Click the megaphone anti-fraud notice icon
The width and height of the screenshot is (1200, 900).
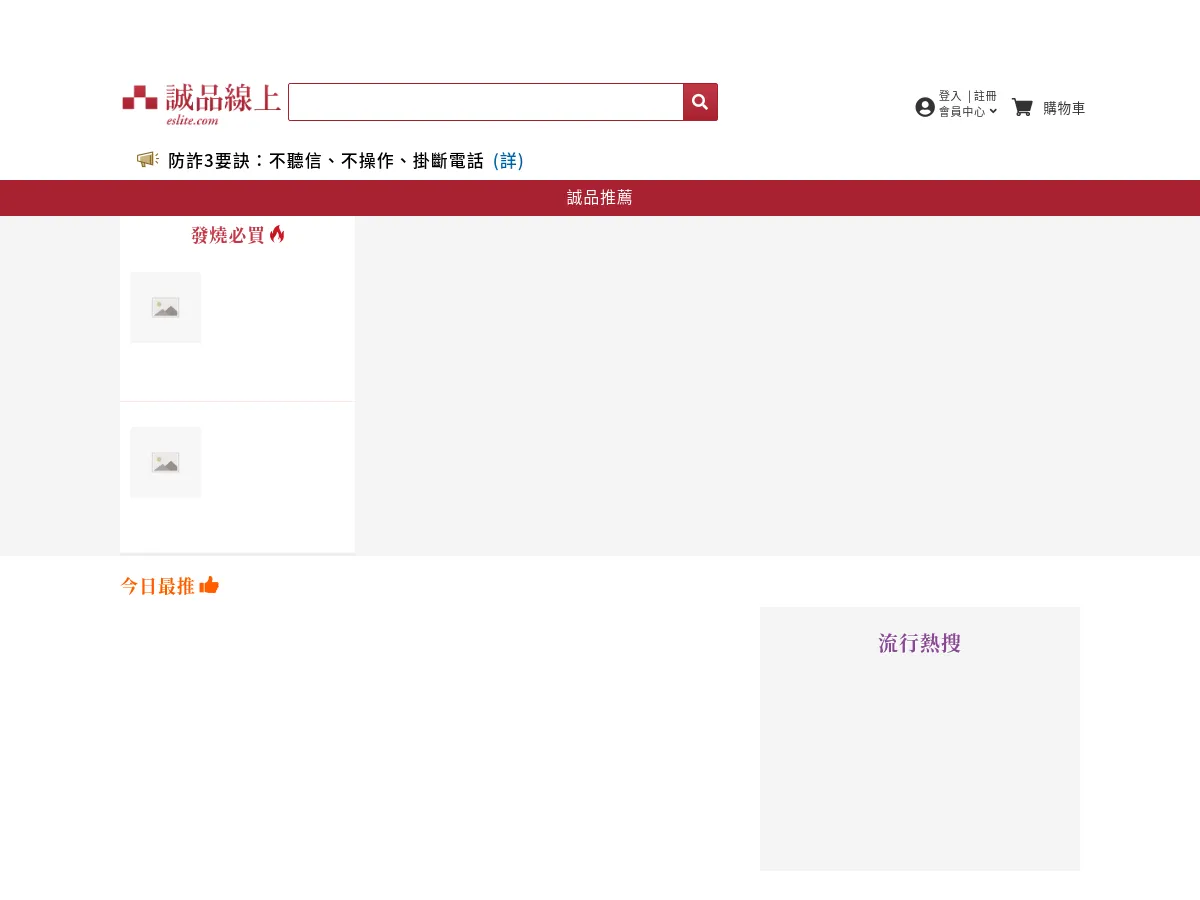[147, 159]
